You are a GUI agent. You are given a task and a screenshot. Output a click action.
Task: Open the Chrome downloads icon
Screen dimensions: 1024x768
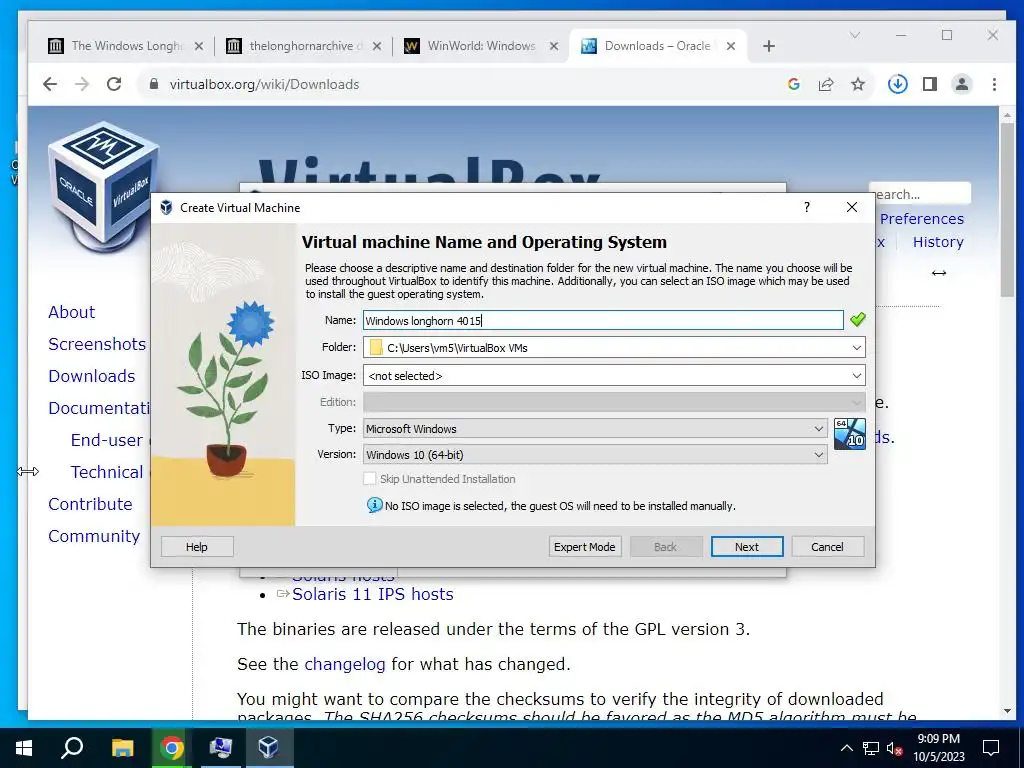897,84
